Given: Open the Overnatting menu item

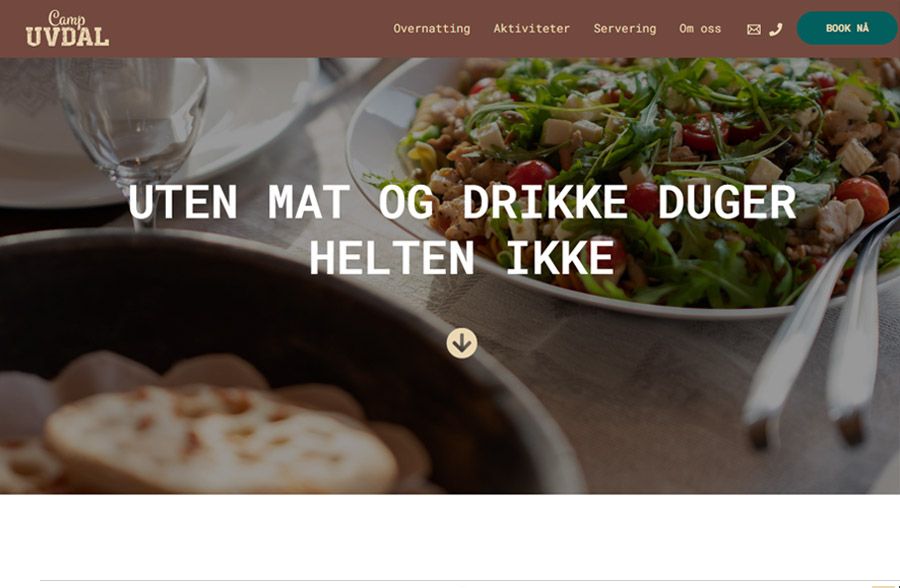Looking at the screenshot, I should pos(432,29).
